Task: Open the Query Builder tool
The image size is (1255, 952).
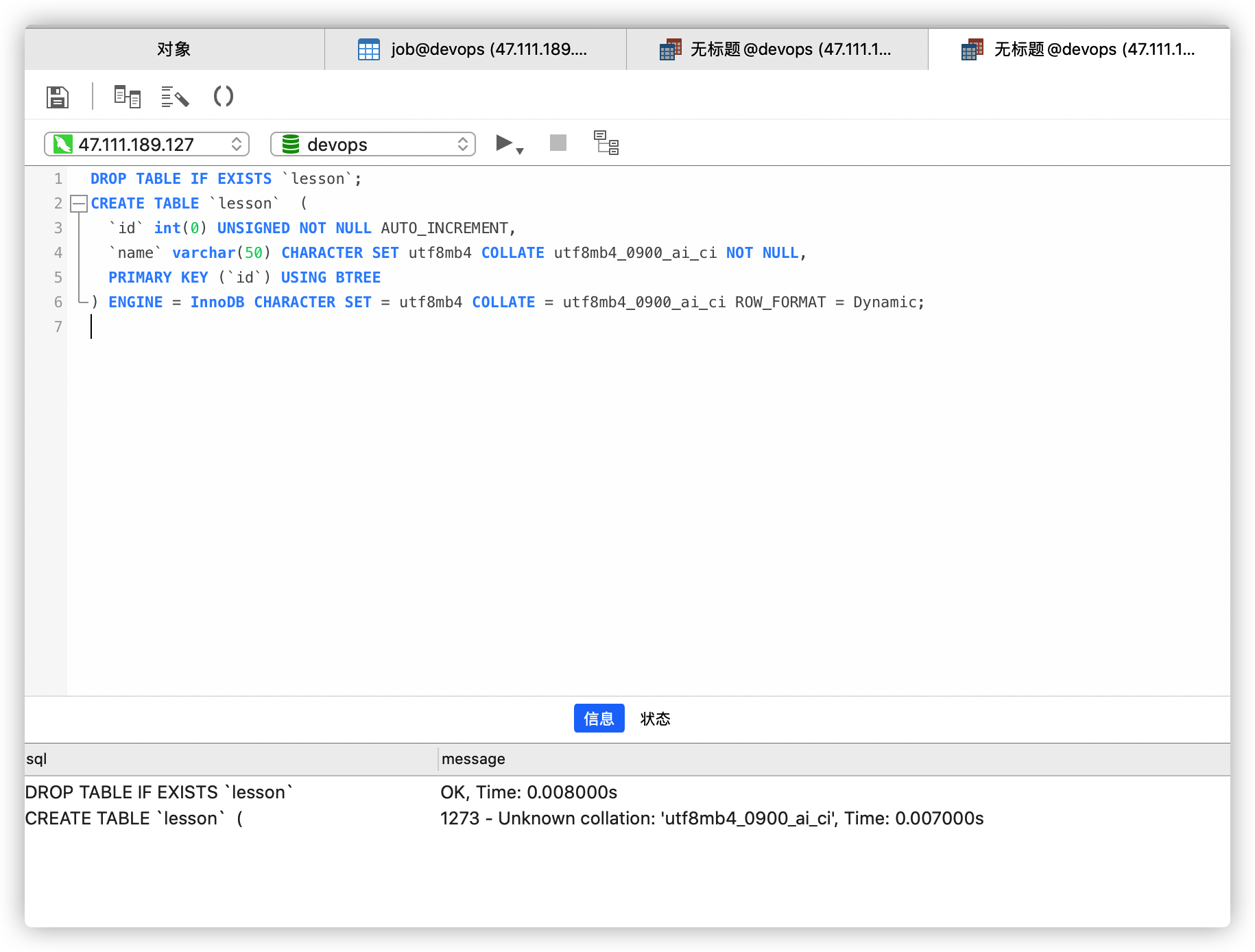Action: point(128,97)
